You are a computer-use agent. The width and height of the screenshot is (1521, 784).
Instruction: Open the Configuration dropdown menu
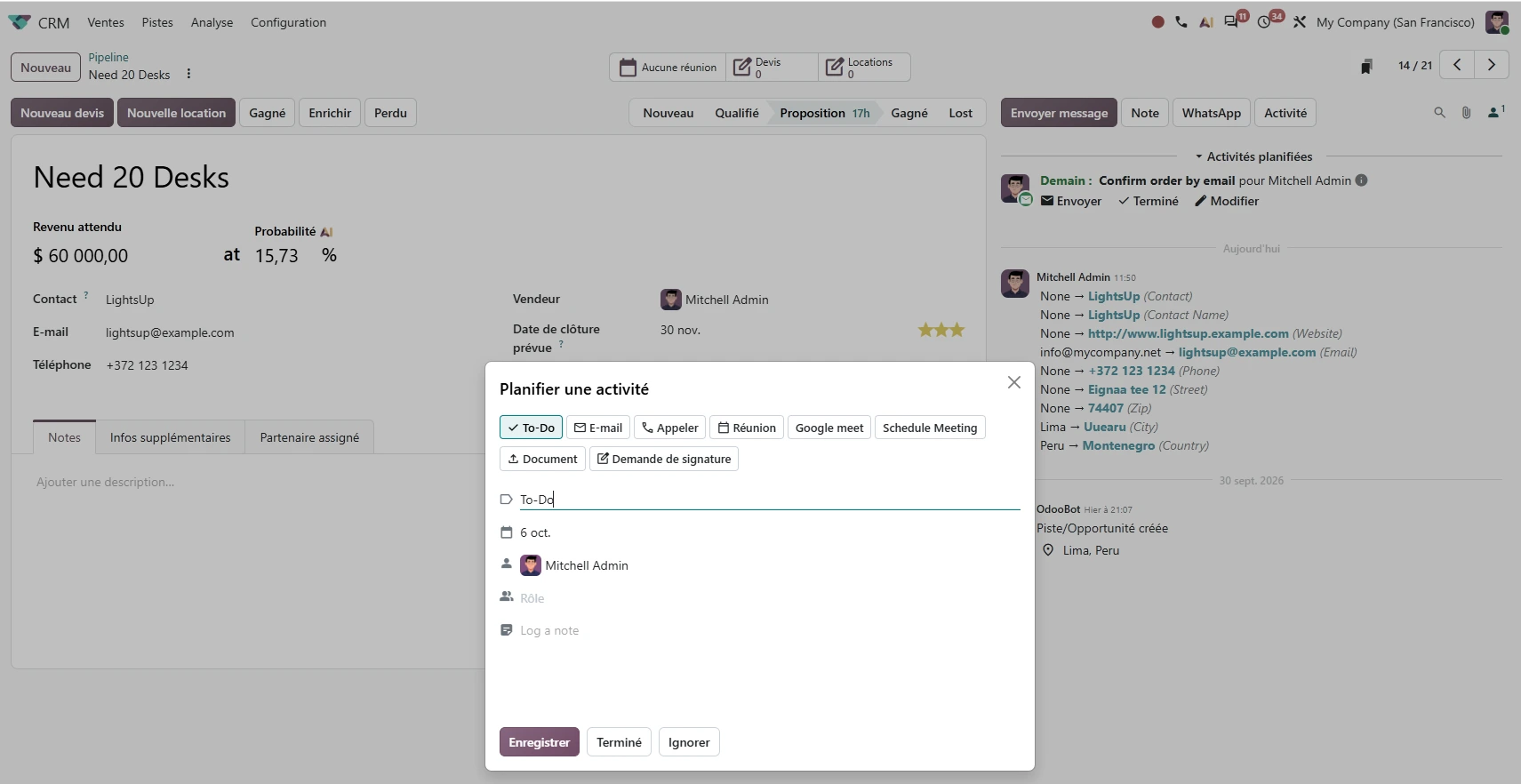coord(288,22)
